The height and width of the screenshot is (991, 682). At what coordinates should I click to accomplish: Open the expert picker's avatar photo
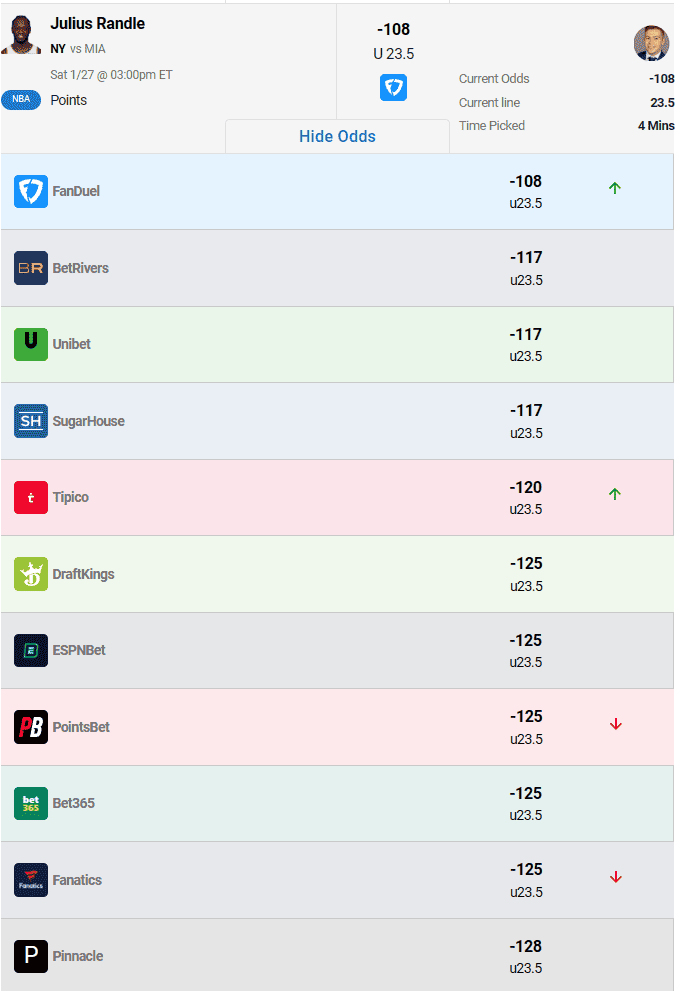pos(651,43)
